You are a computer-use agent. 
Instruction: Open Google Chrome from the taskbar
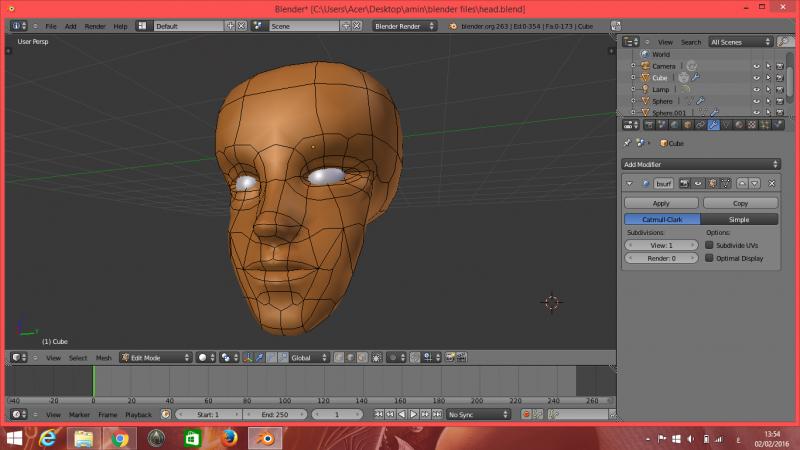click(x=119, y=438)
